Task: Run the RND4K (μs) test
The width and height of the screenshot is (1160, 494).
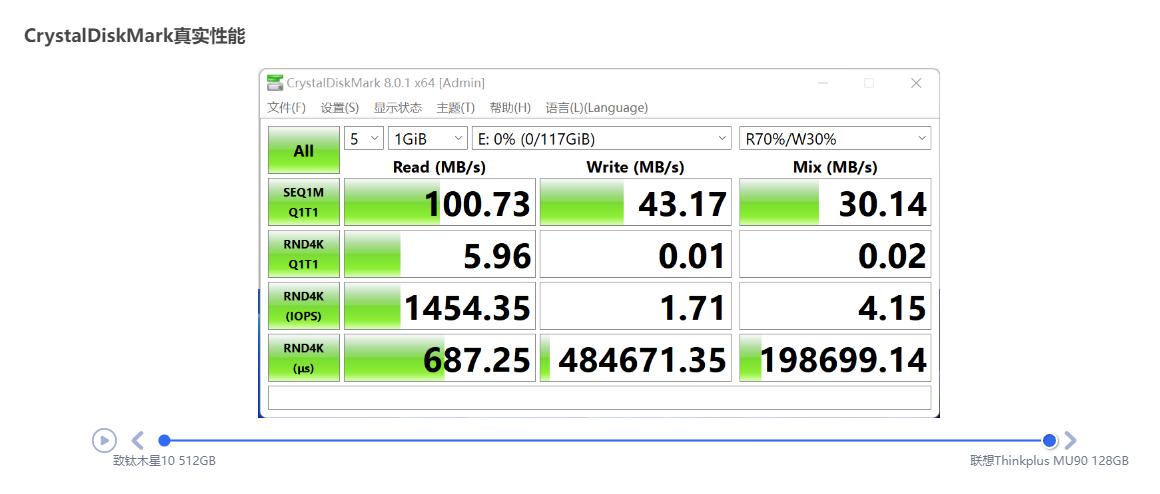Action: (303, 358)
